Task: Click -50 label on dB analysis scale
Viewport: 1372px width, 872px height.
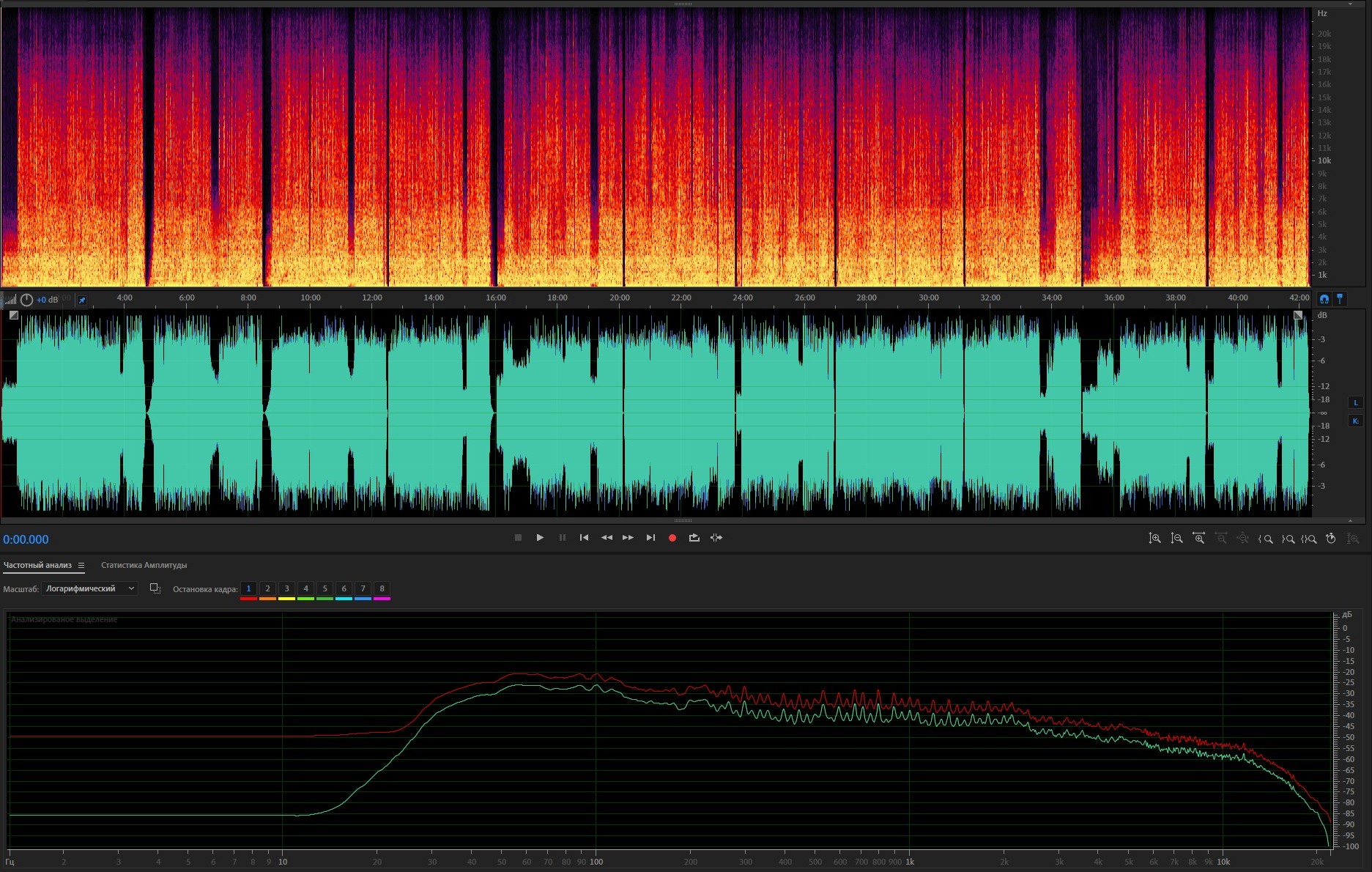Action: pyautogui.click(x=1349, y=737)
